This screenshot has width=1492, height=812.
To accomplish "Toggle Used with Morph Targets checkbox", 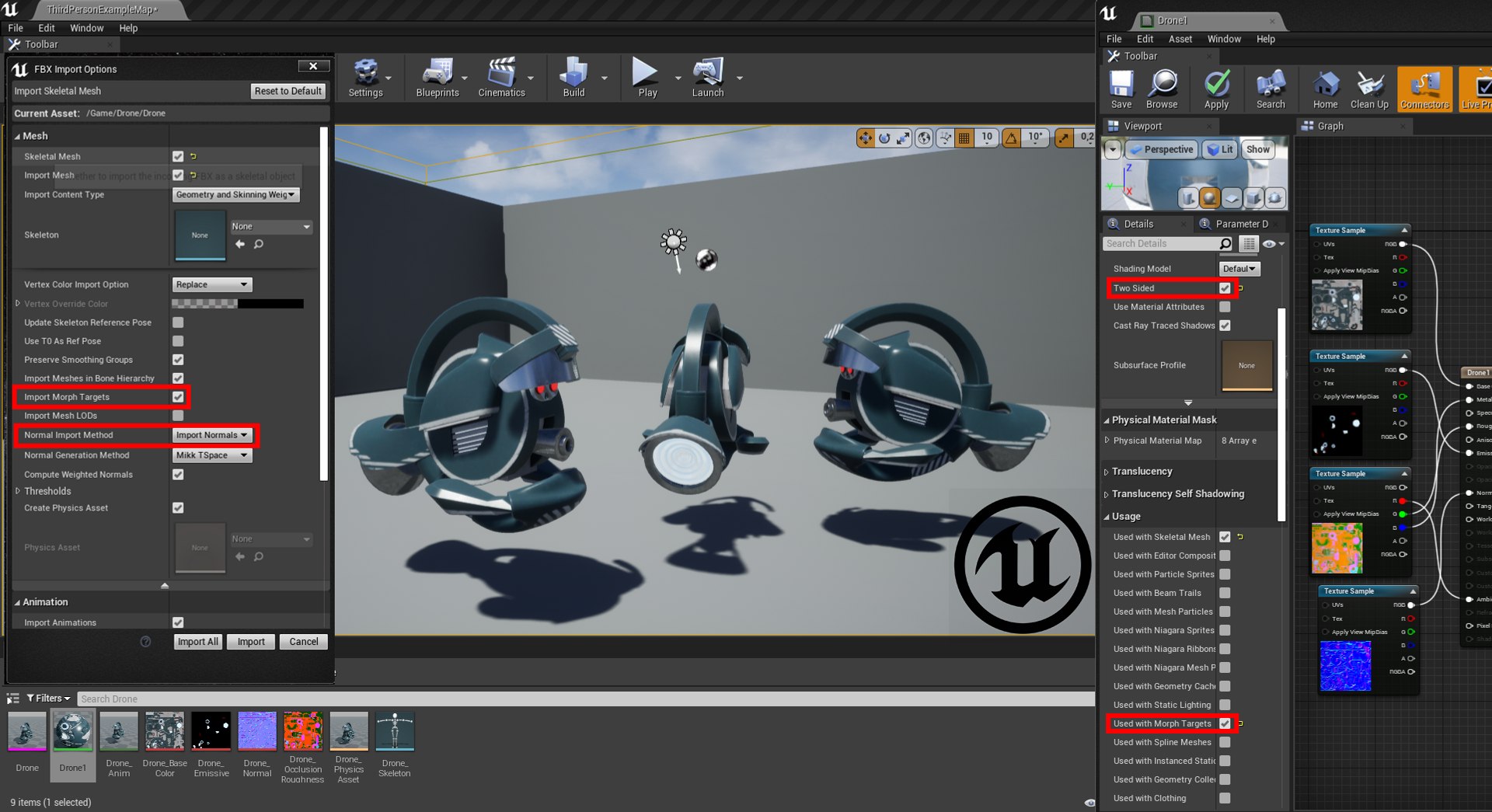I will 1225,723.
